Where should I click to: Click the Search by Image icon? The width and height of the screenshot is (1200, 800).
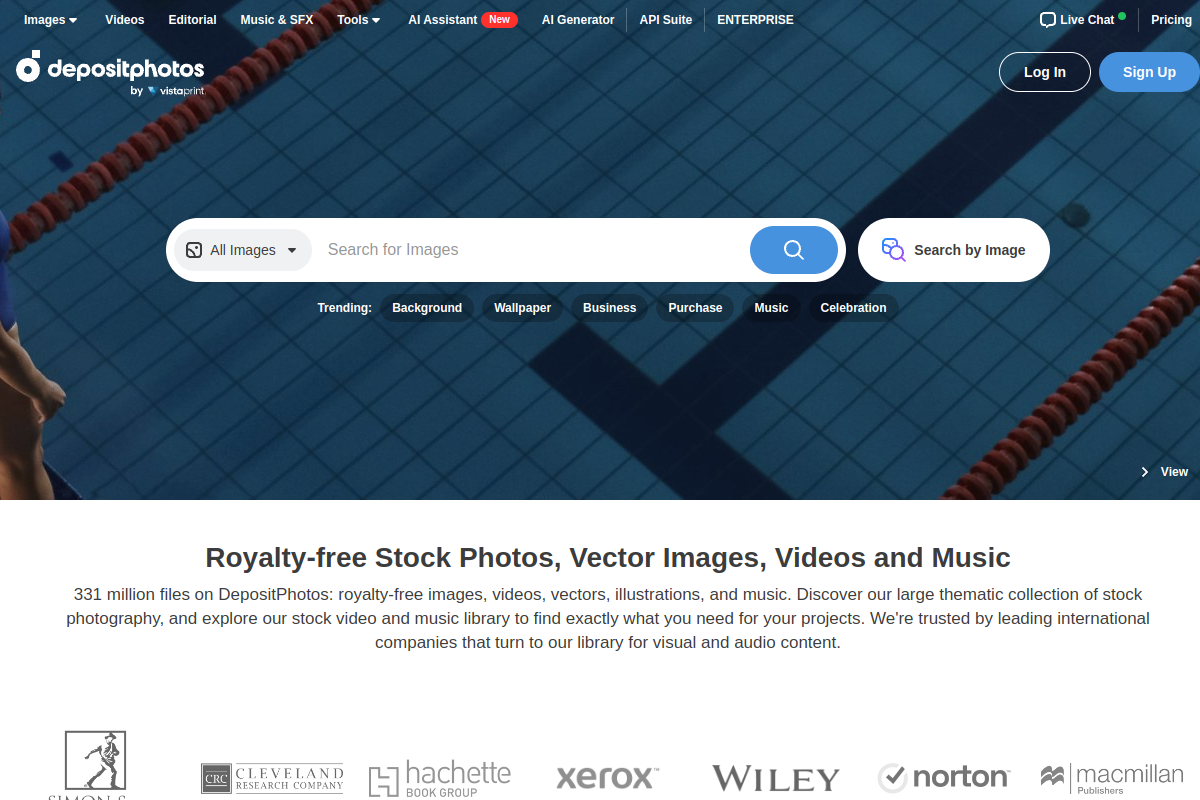tap(893, 250)
